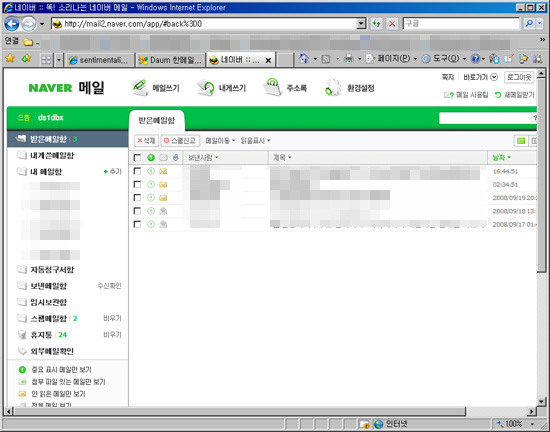The width and height of the screenshot is (550, 432).
Task: Switch to the Daum 한메일 browser tab
Action: click(170, 60)
